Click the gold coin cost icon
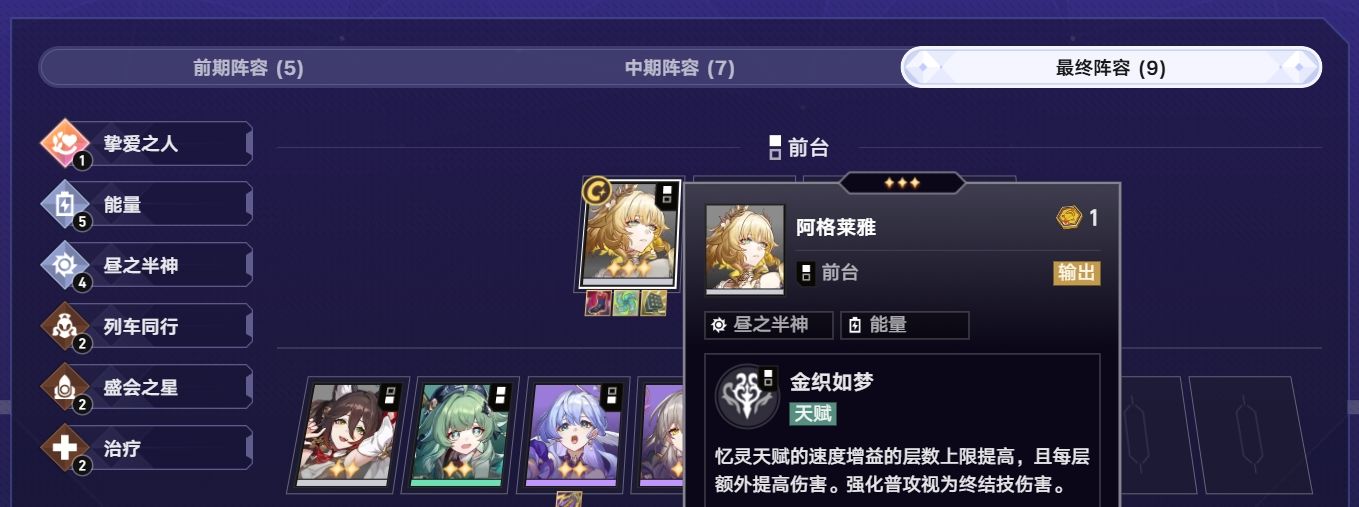The image size is (1359, 507). (1069, 218)
